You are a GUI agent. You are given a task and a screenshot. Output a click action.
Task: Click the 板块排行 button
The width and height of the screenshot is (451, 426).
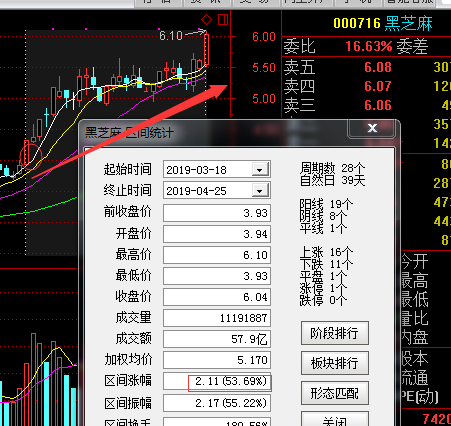[335, 363]
